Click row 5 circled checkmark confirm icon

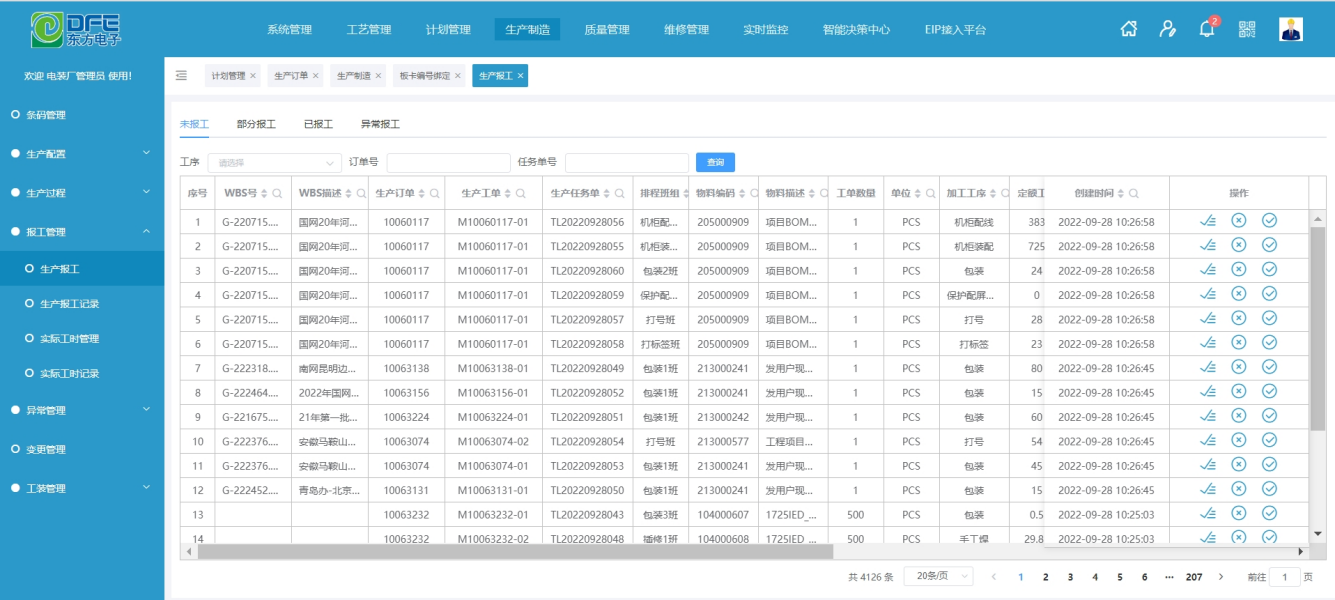coord(1269,318)
